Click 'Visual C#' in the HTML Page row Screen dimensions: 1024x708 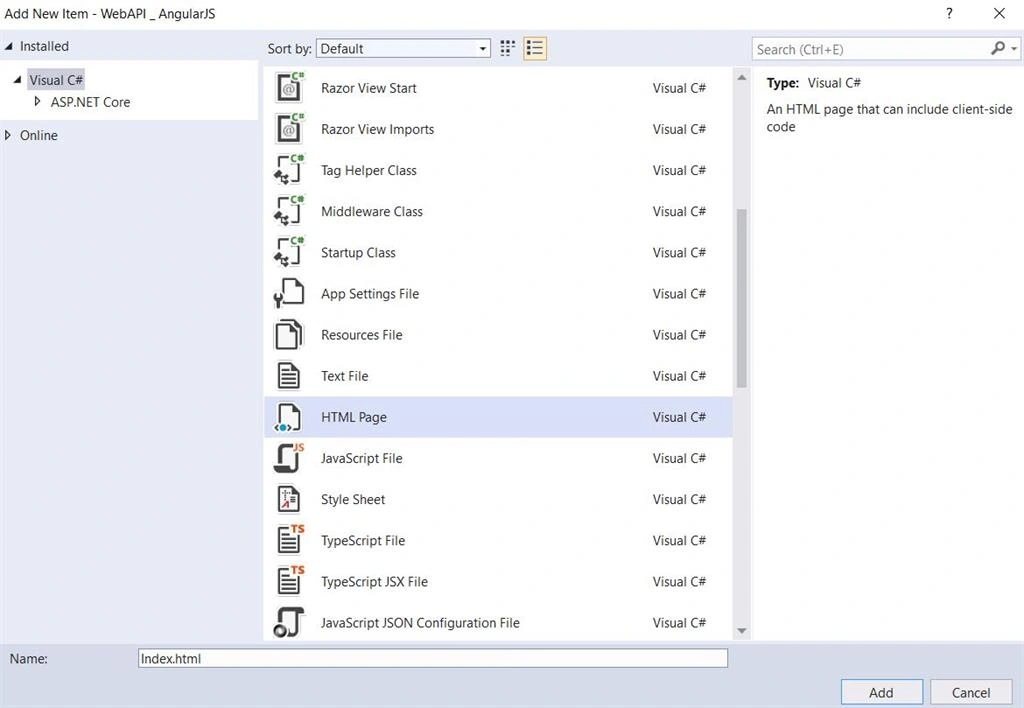[x=679, y=417]
